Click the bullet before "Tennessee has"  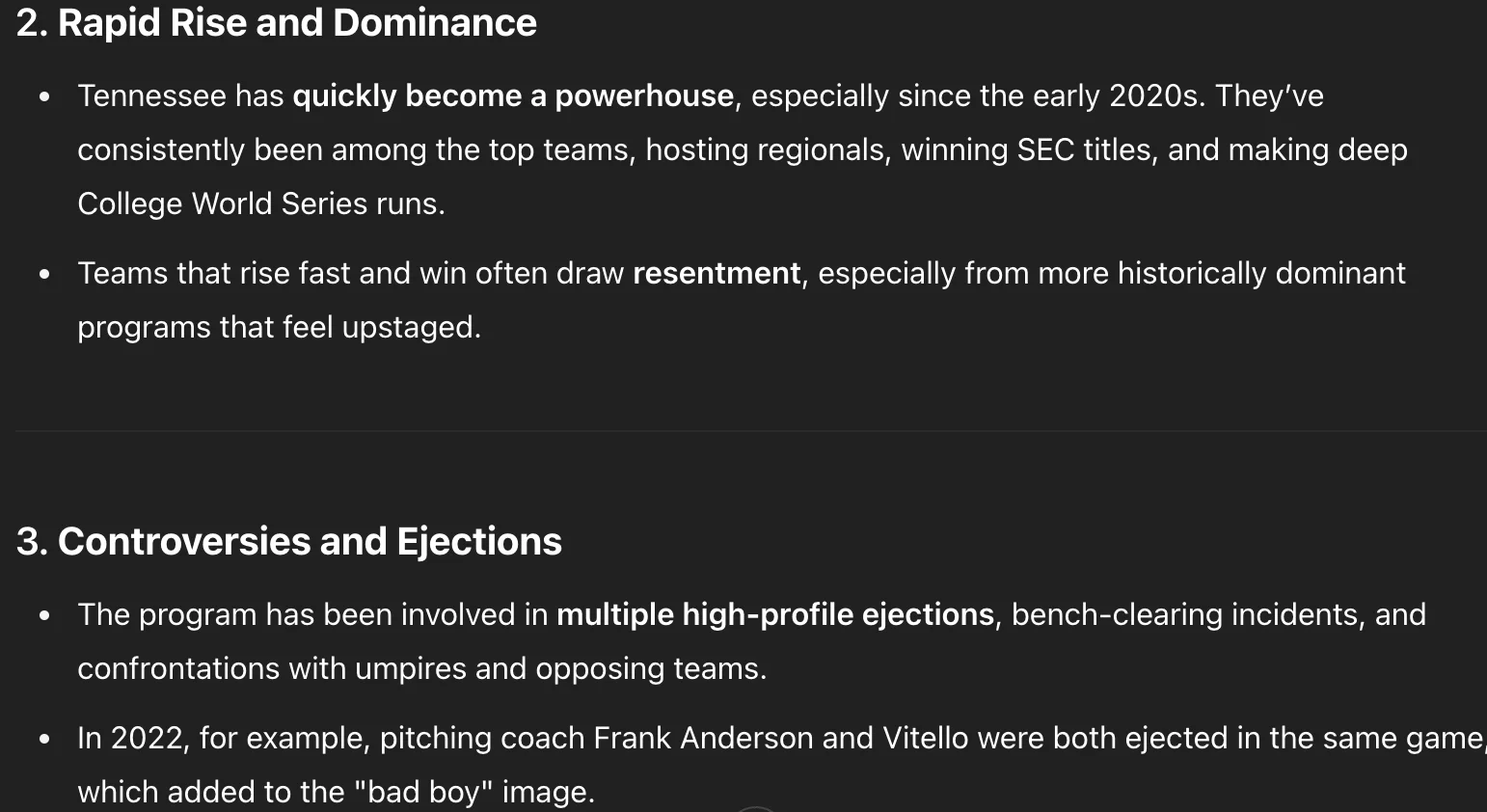pos(44,96)
